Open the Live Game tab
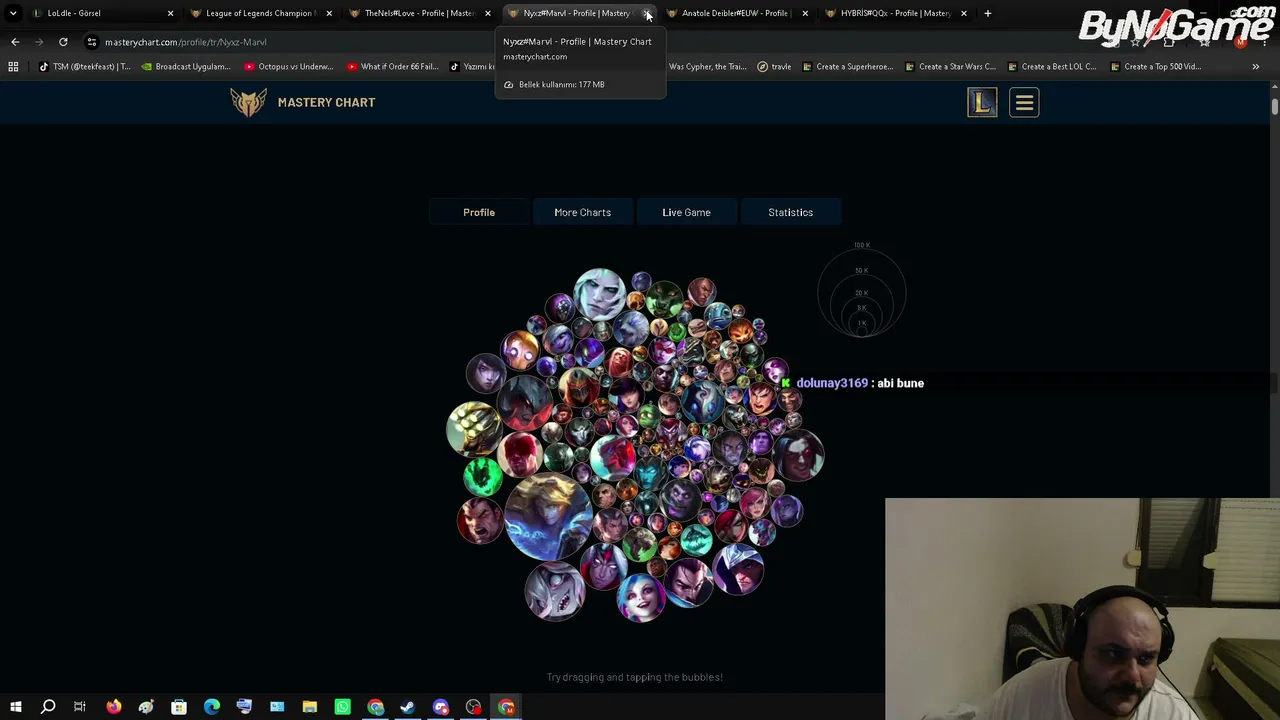Screen dimensions: 1280x720 pyautogui.click(x=686, y=212)
